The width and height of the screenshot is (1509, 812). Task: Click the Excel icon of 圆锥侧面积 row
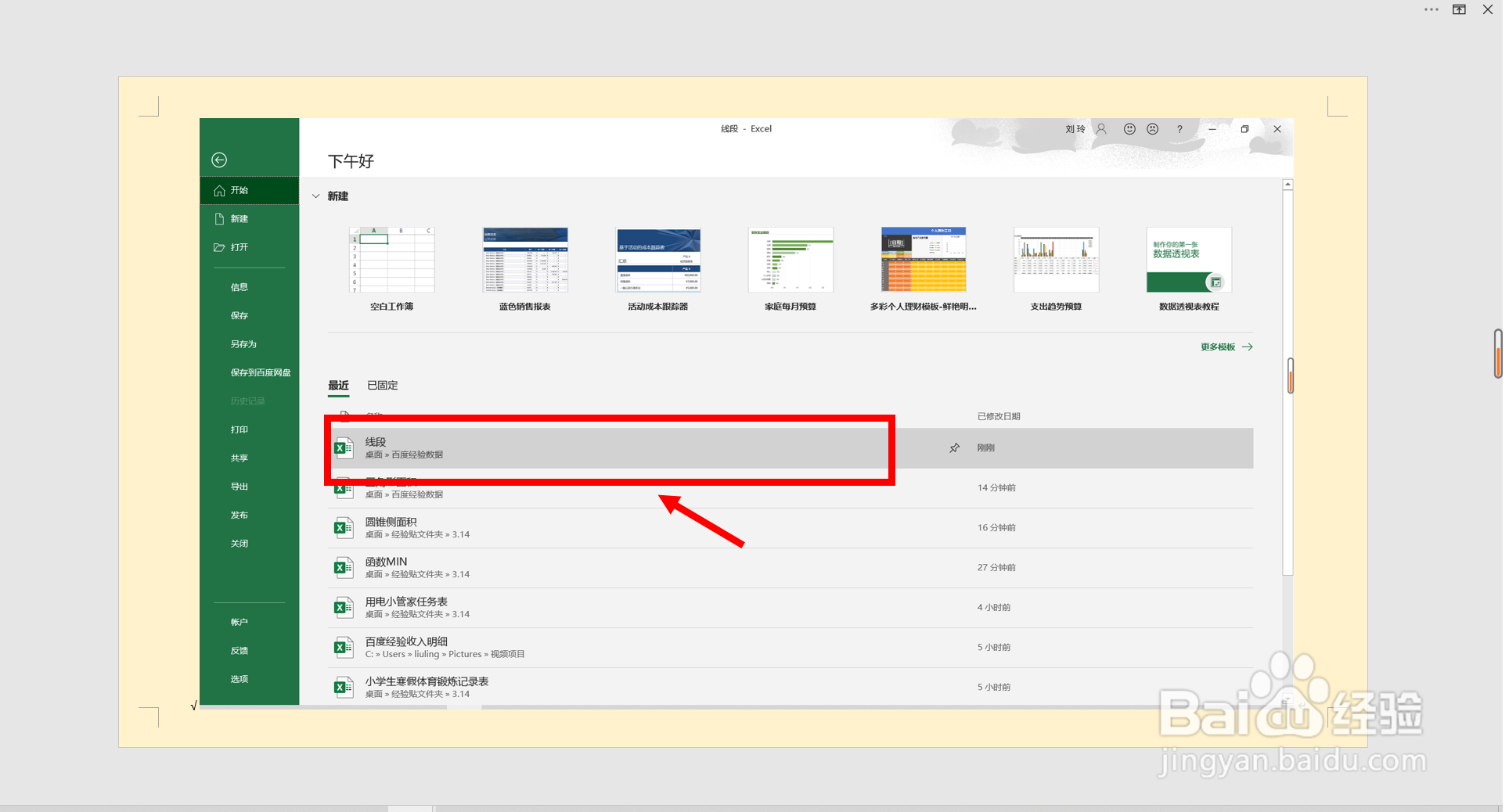[344, 528]
